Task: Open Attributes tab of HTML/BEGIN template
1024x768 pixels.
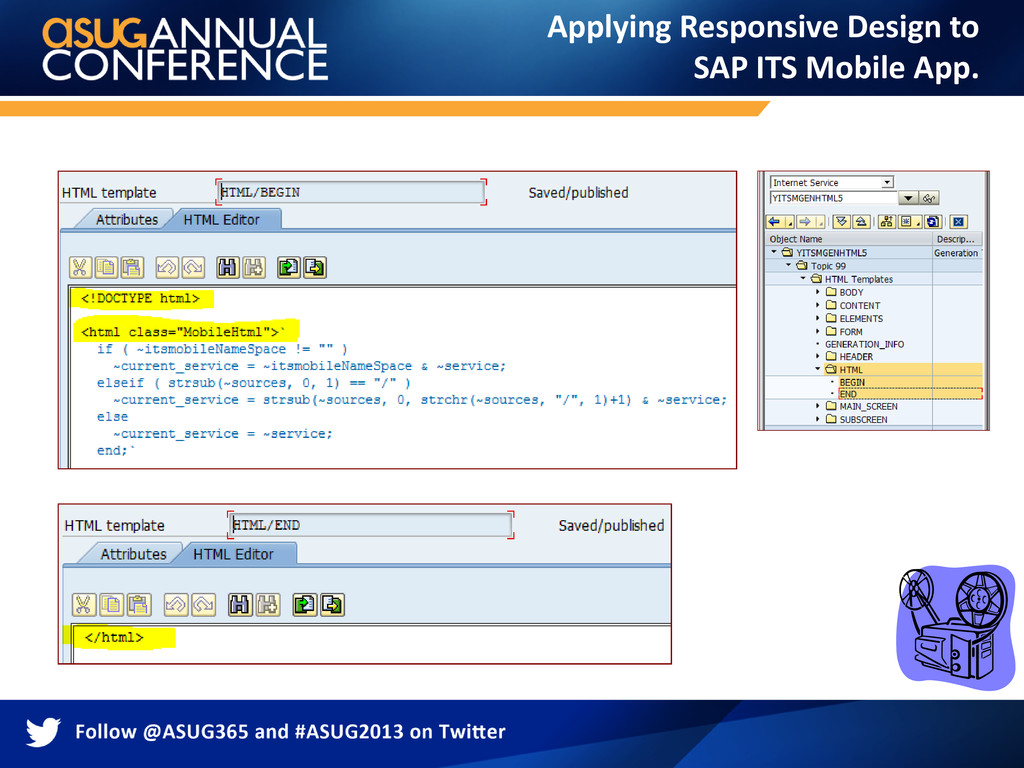Action: point(127,219)
